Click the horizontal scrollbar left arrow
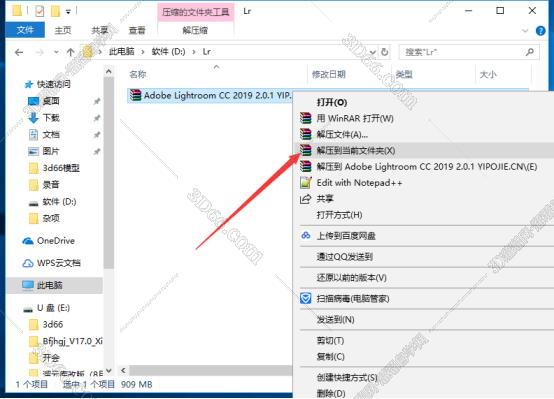Image resolution: width=554 pixels, height=399 pixels. [123, 370]
